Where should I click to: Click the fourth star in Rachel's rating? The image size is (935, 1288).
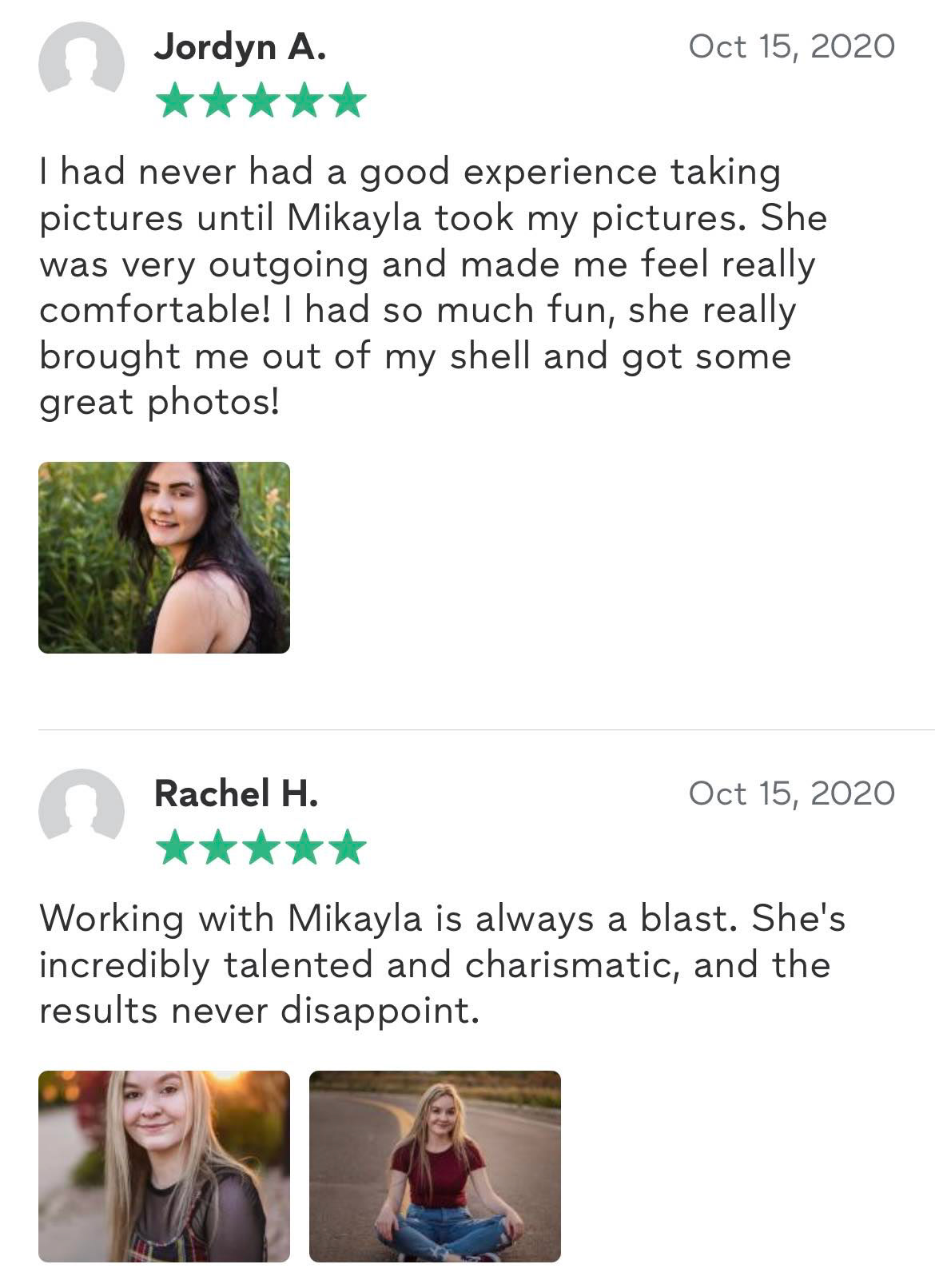click(304, 847)
